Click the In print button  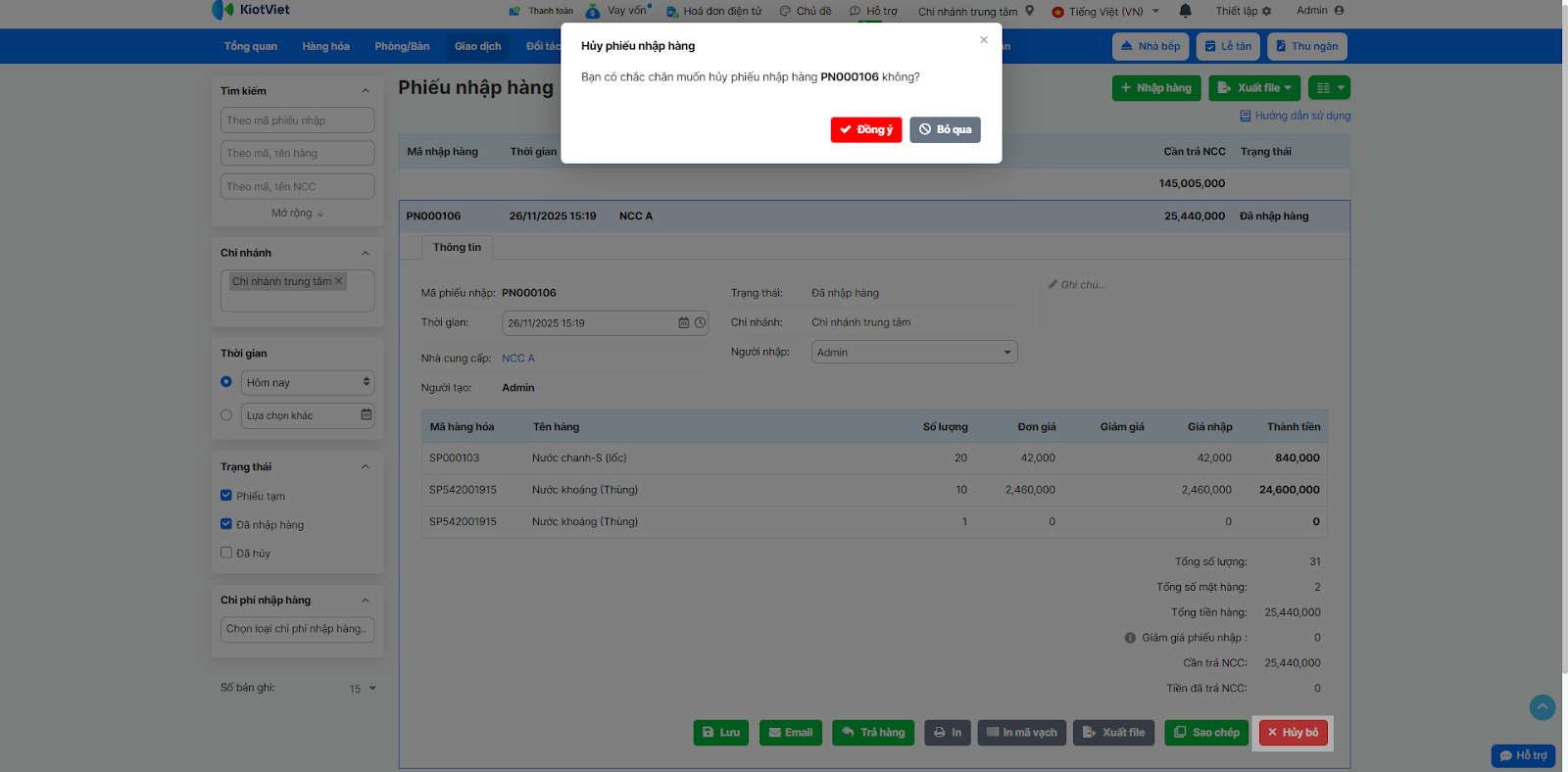947,733
